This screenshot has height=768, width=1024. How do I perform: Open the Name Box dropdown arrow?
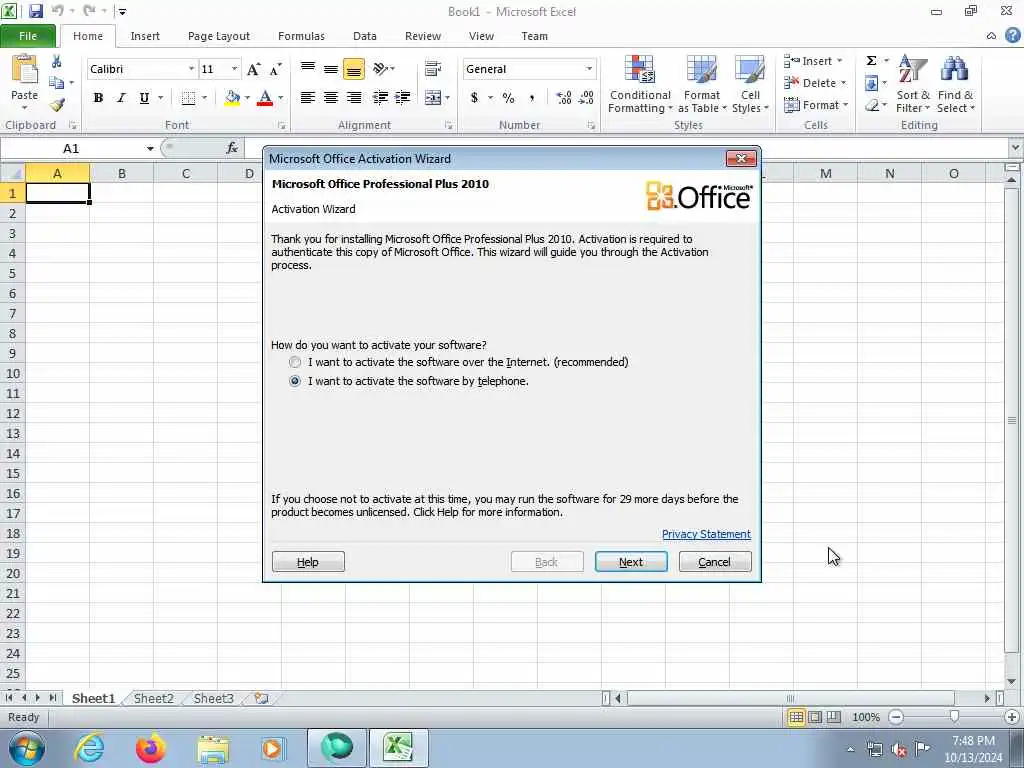pyautogui.click(x=150, y=149)
